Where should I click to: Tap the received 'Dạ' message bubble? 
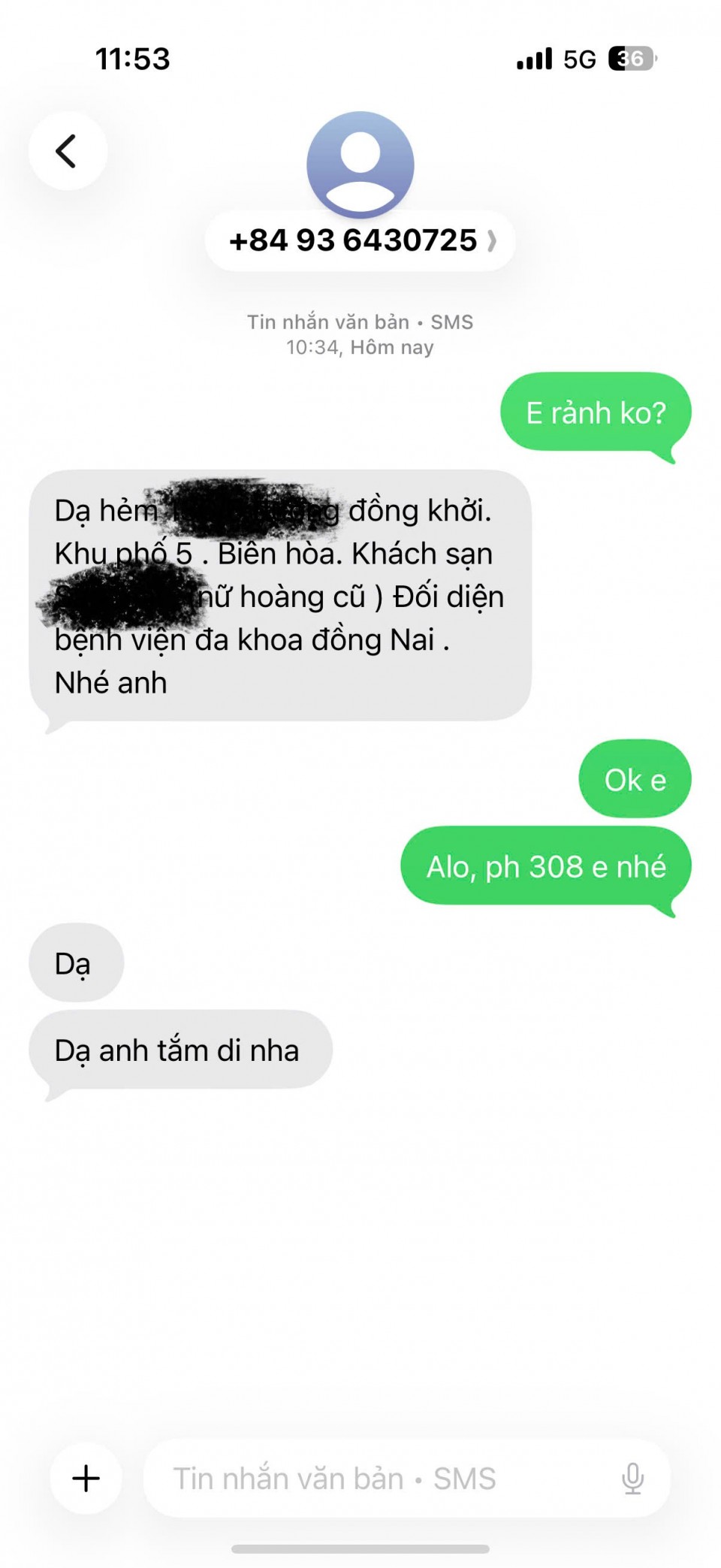[76, 963]
